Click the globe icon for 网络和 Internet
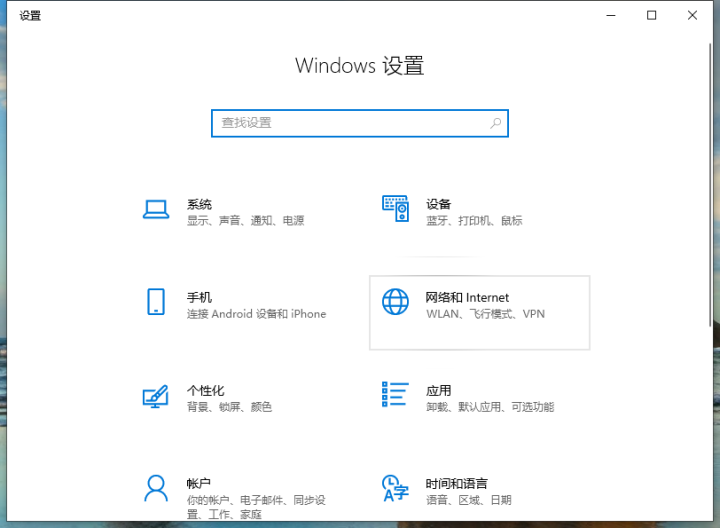This screenshot has width=720, height=528. (395, 302)
